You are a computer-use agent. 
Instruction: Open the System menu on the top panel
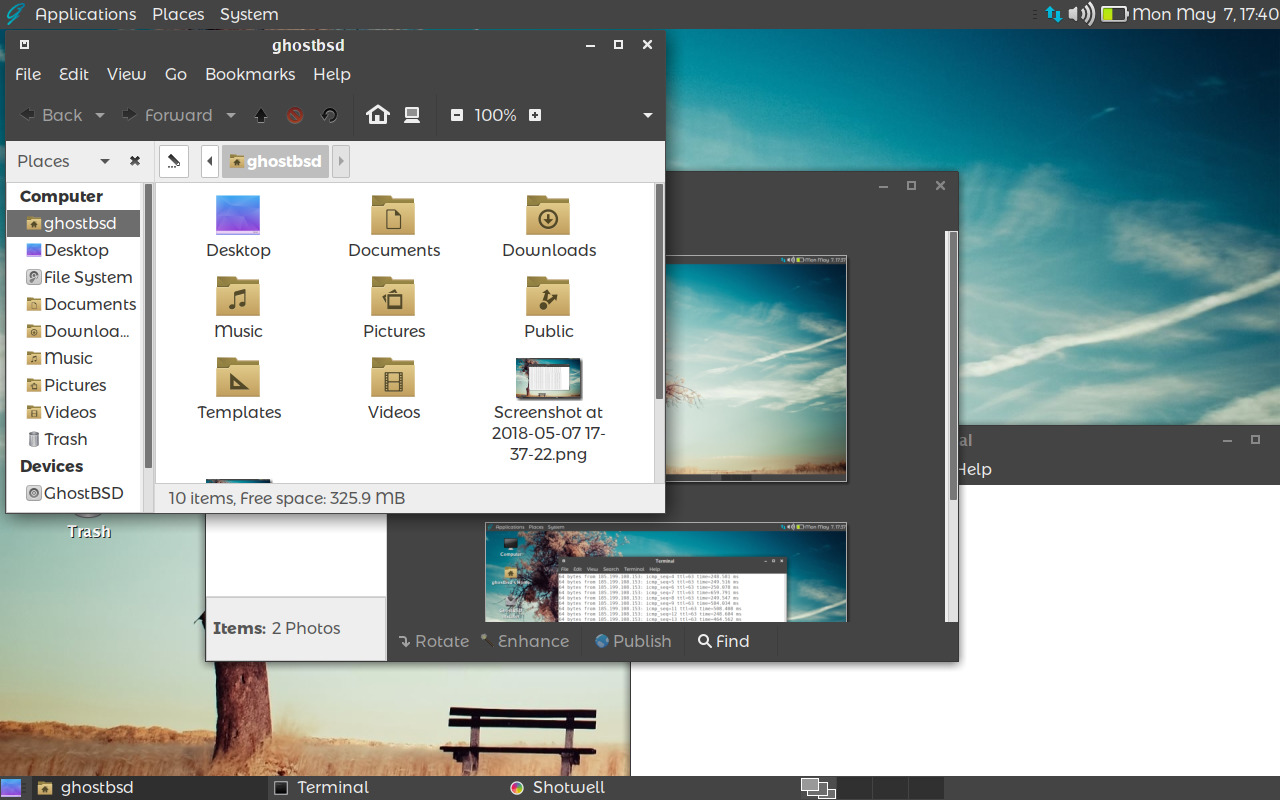click(x=248, y=14)
